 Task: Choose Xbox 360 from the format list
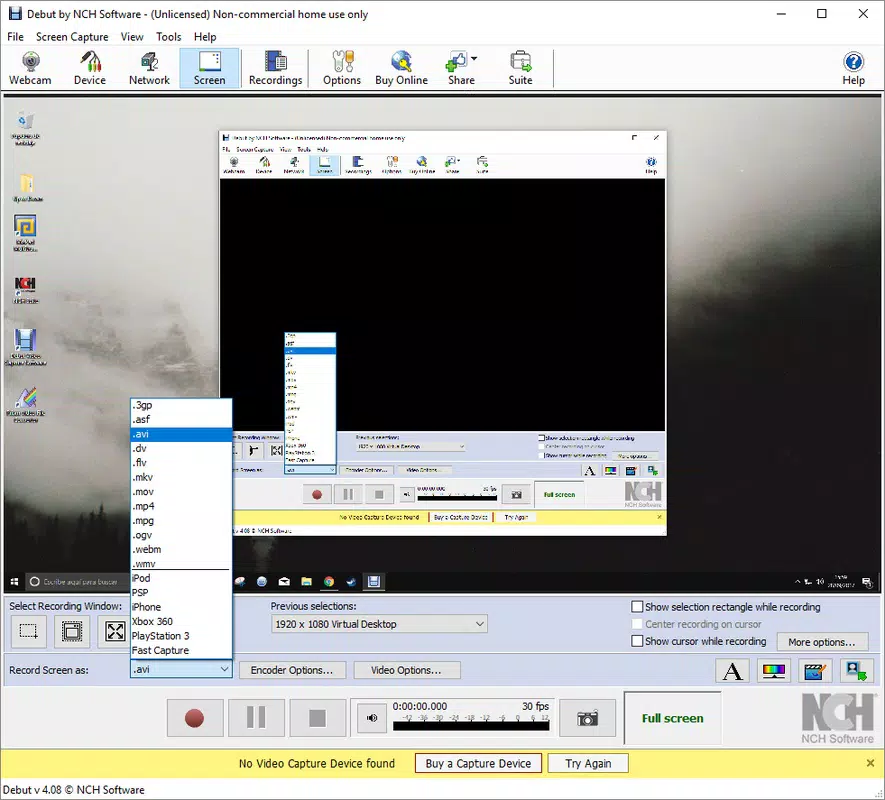click(x=181, y=622)
